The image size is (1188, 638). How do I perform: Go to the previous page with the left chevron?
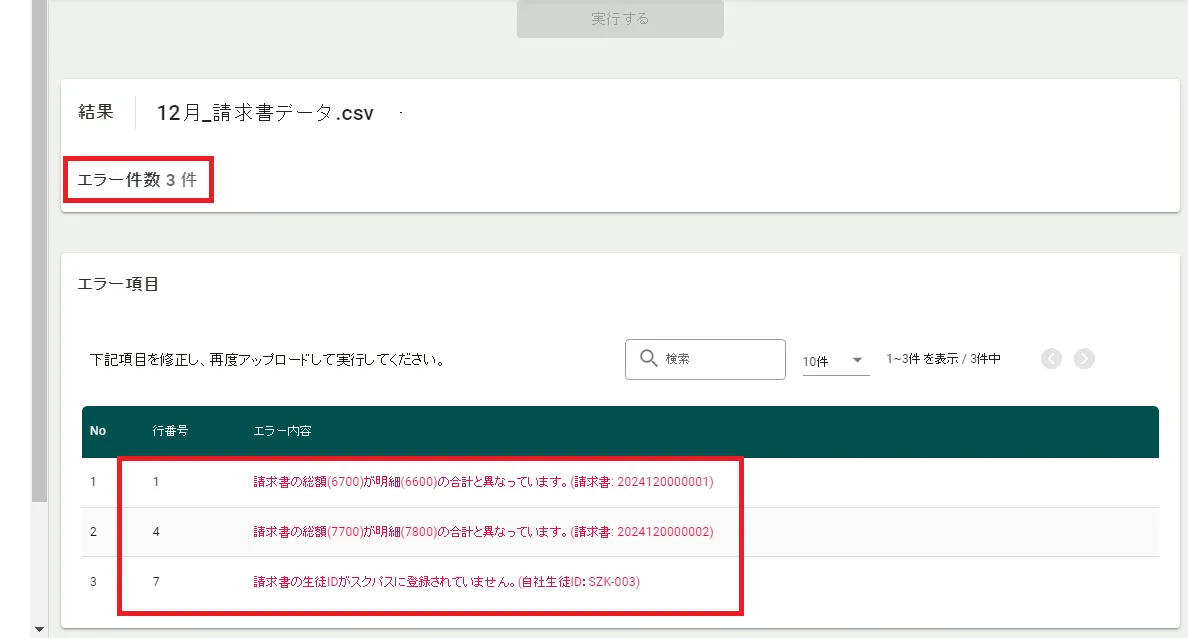1051,358
